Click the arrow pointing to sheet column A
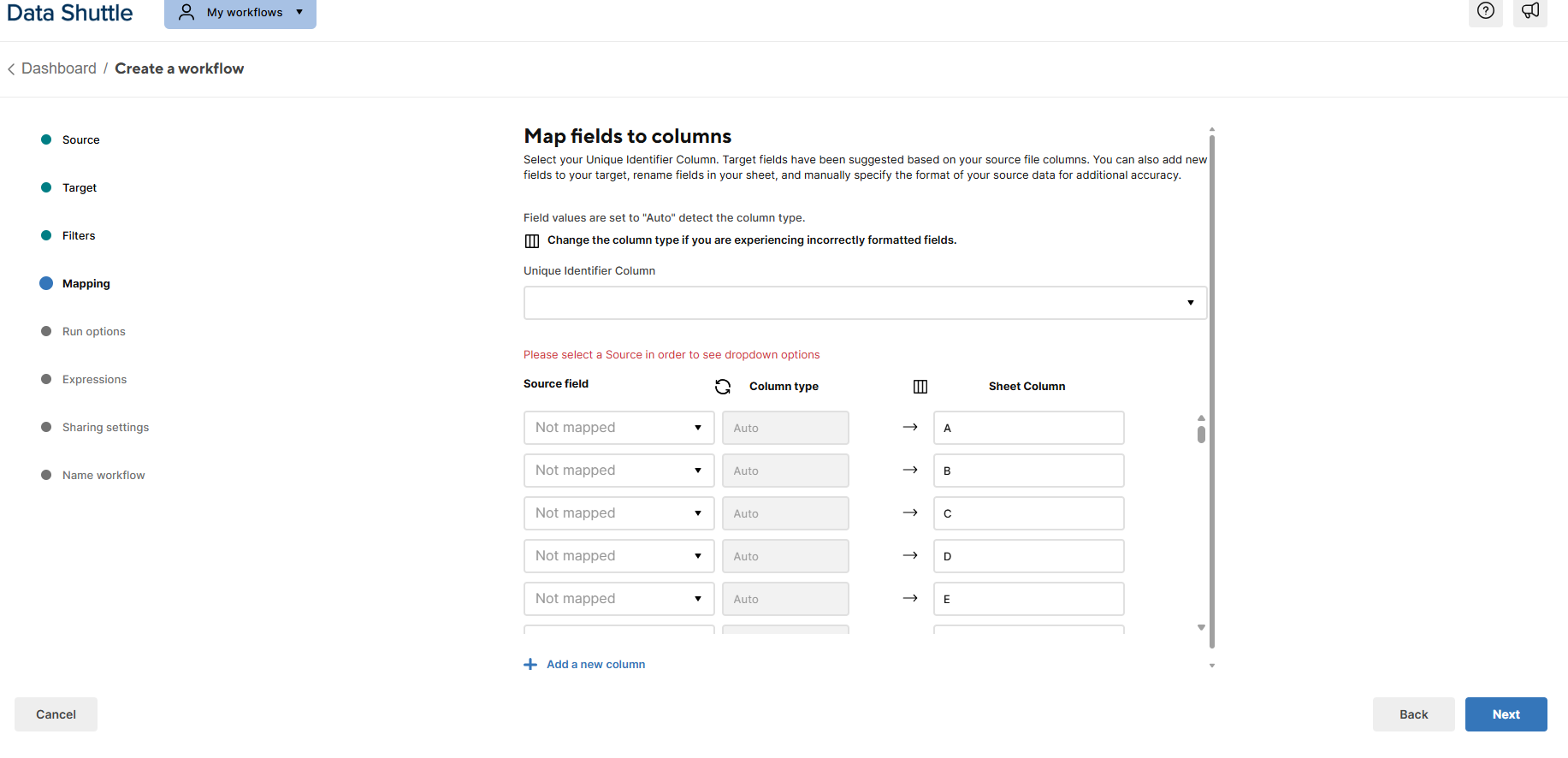1568x758 pixels. click(x=910, y=427)
